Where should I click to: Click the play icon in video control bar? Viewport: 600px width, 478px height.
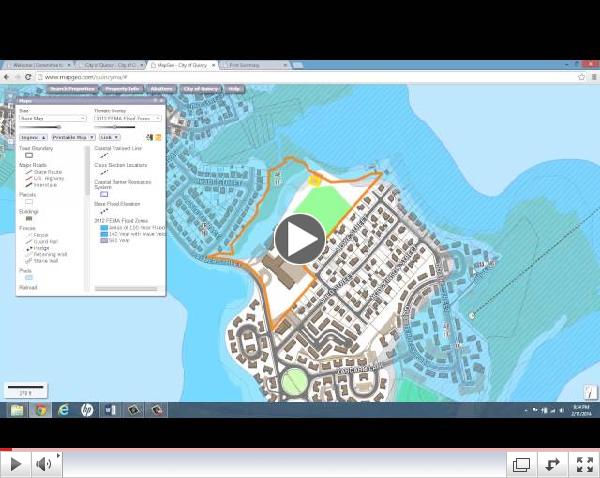16,464
